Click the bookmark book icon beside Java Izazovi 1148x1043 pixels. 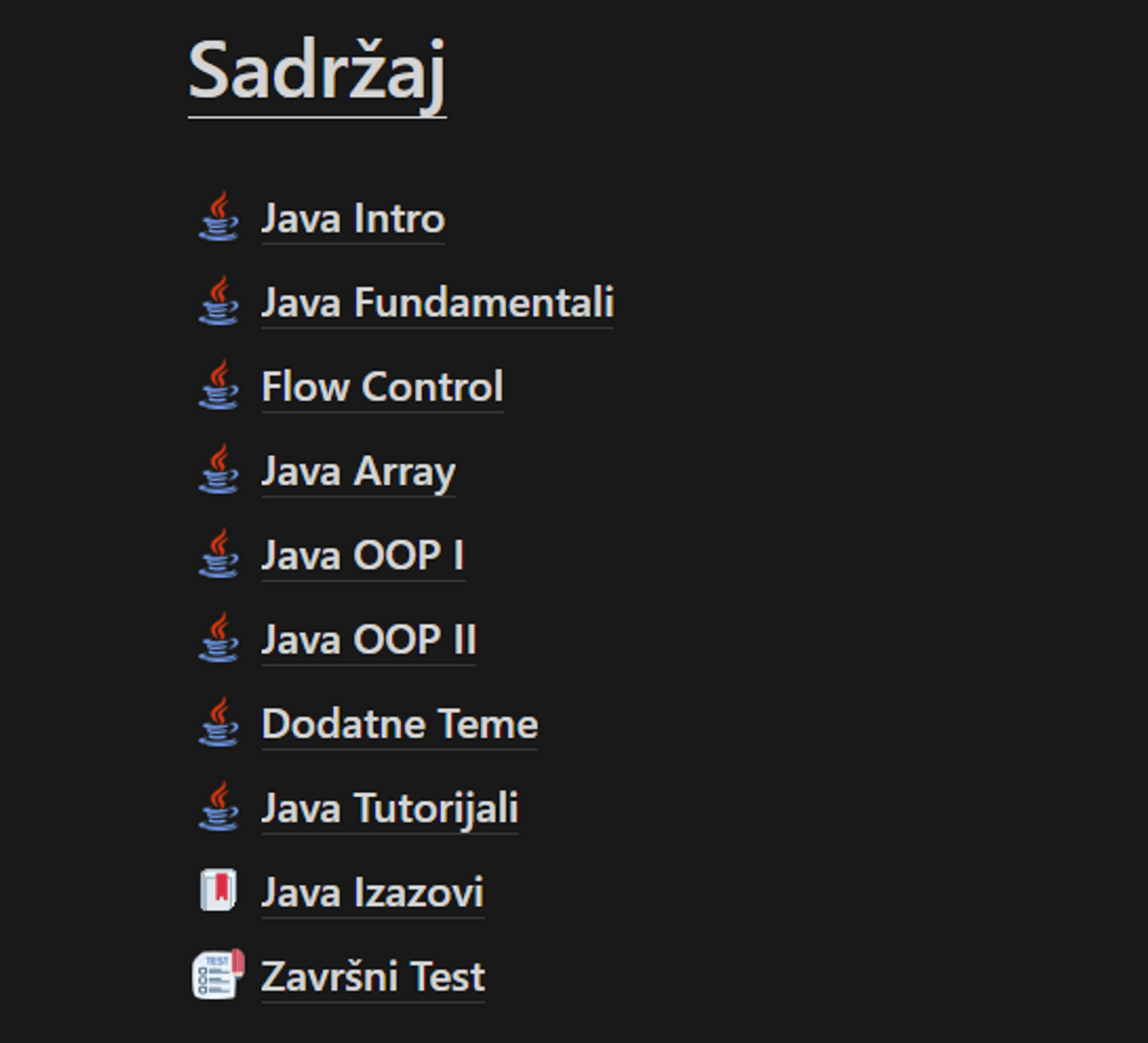tap(219, 892)
